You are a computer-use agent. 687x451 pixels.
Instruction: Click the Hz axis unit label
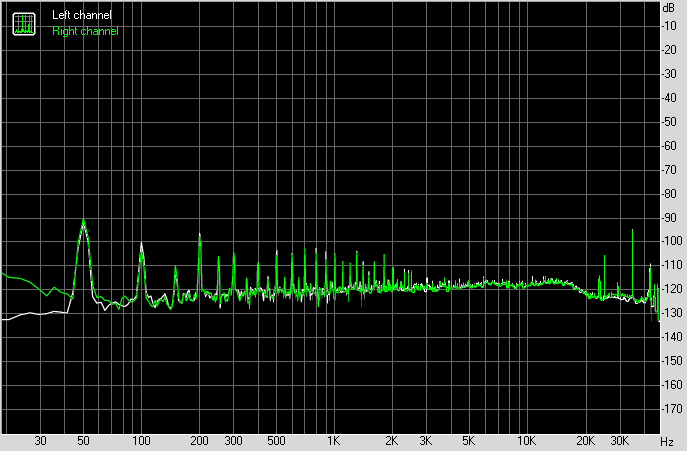coord(667,441)
